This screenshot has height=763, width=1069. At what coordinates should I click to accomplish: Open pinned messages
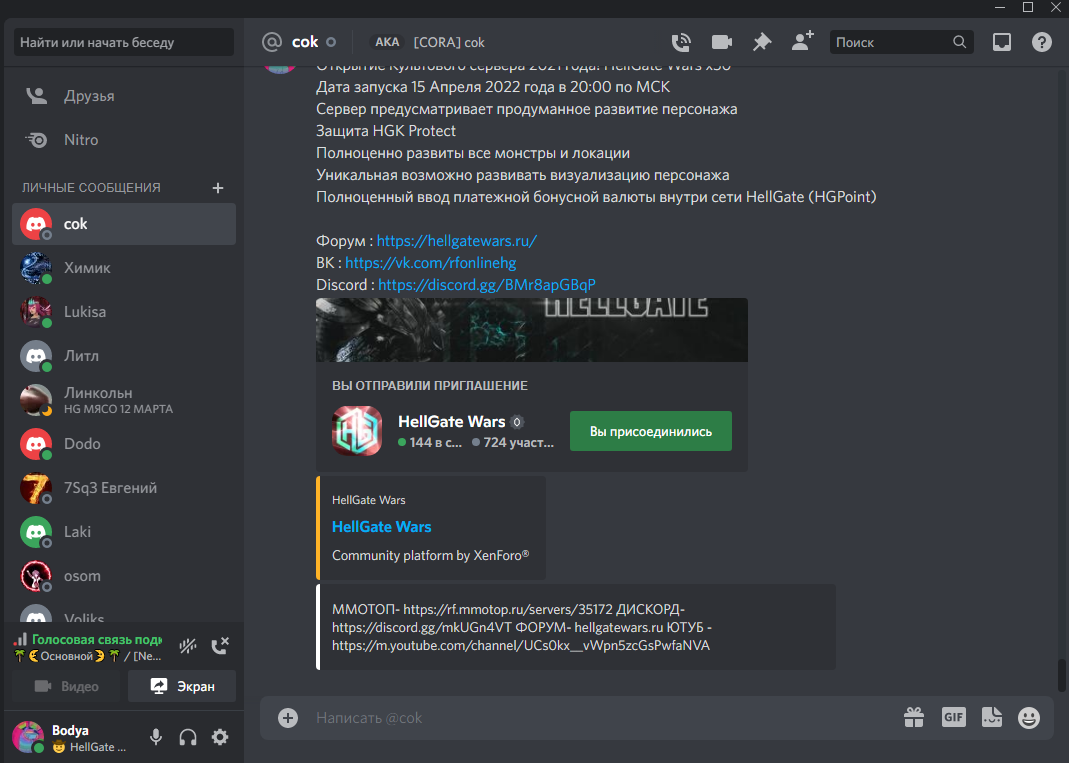click(762, 42)
